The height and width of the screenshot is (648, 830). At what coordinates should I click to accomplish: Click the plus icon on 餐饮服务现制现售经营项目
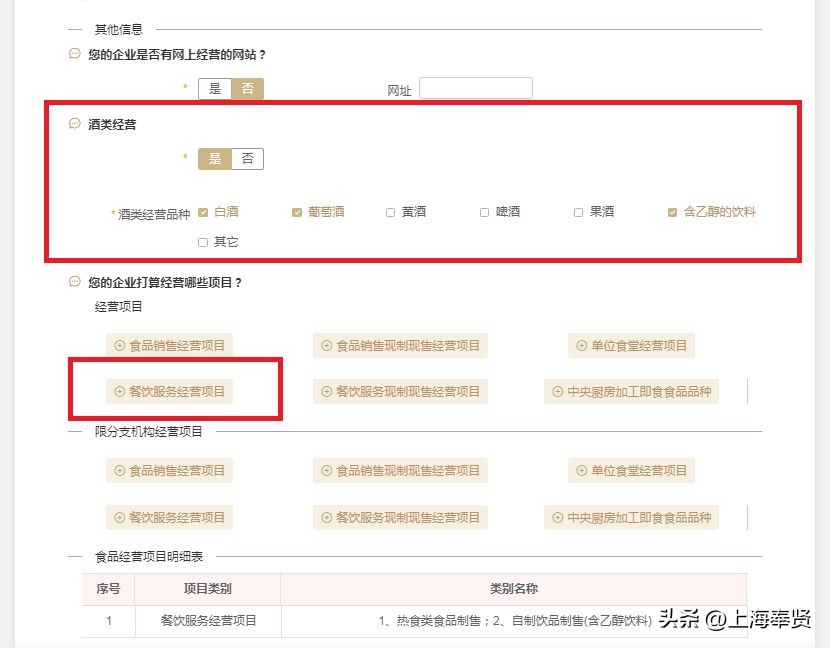[x=327, y=392]
